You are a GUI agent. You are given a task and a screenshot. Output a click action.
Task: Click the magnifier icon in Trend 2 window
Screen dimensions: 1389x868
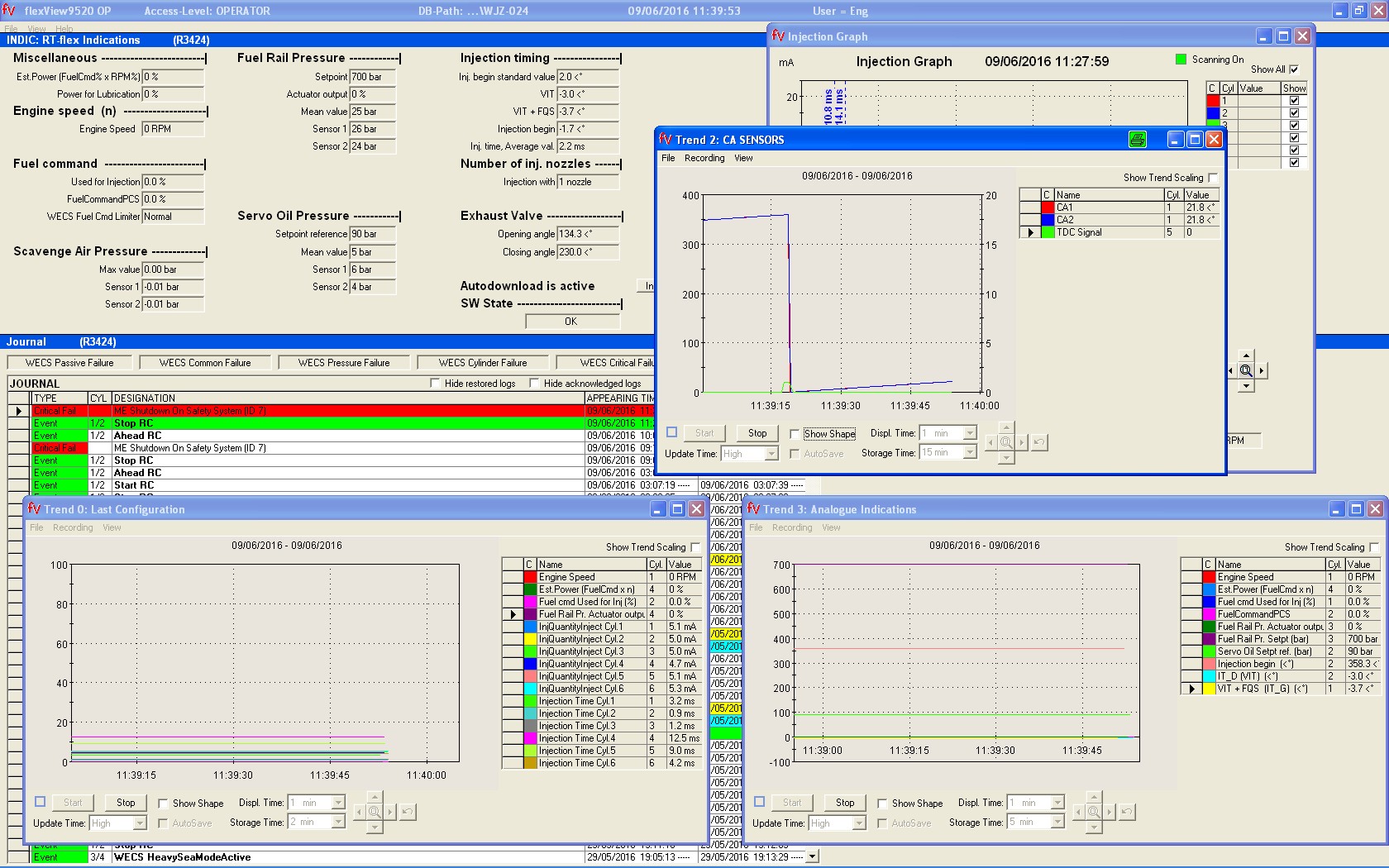[1006, 443]
